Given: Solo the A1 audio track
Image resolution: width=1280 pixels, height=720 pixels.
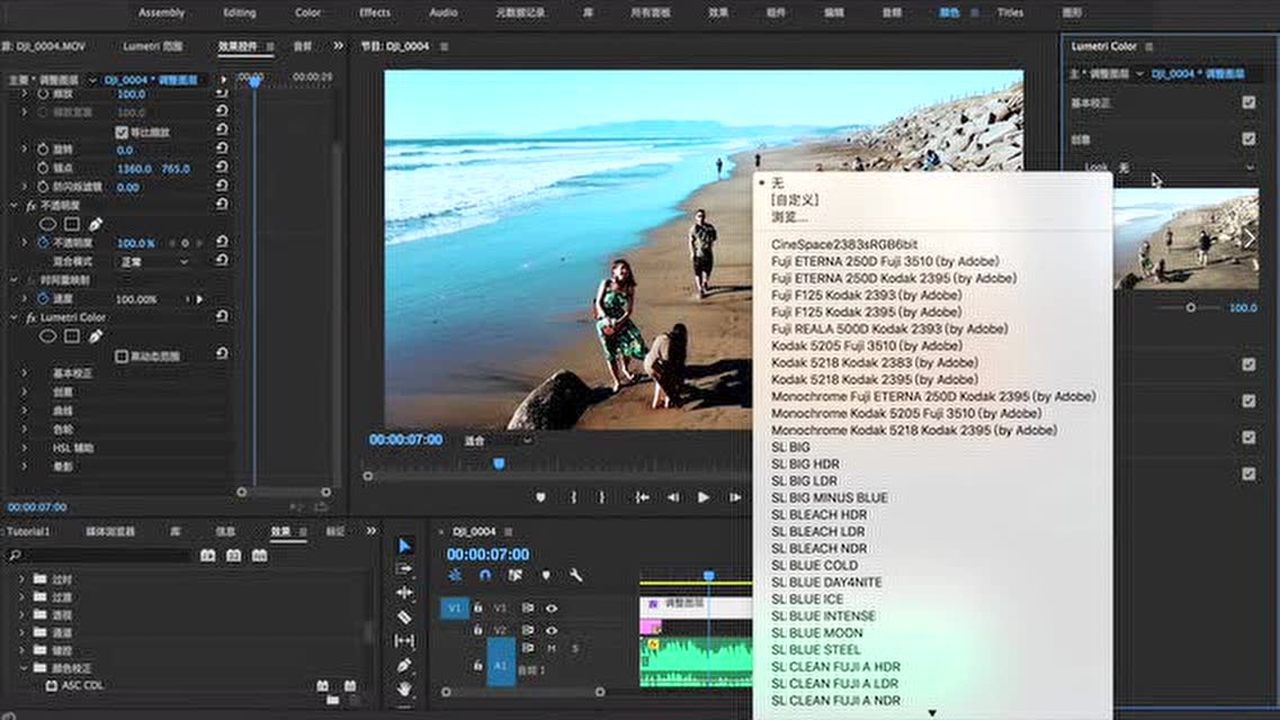Looking at the screenshot, I should tap(574, 649).
